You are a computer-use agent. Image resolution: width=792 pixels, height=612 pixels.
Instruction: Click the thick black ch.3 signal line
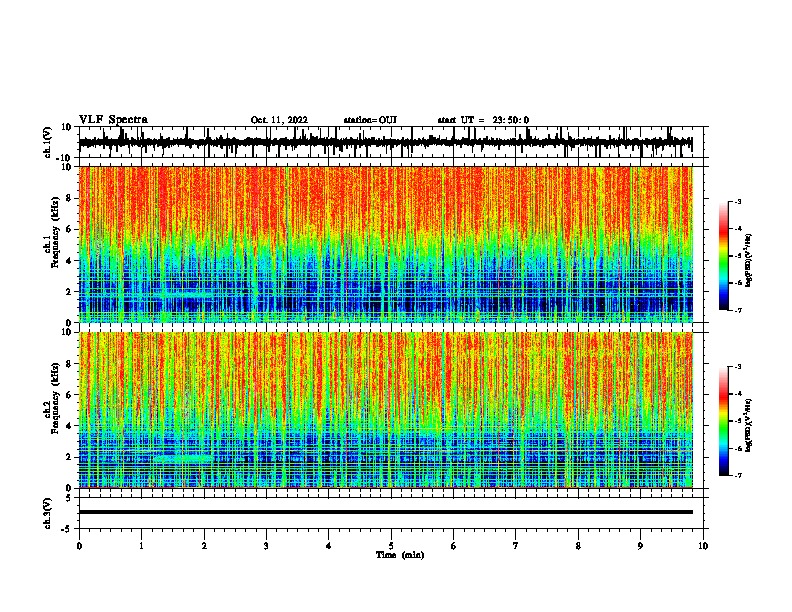pyautogui.click(x=386, y=512)
